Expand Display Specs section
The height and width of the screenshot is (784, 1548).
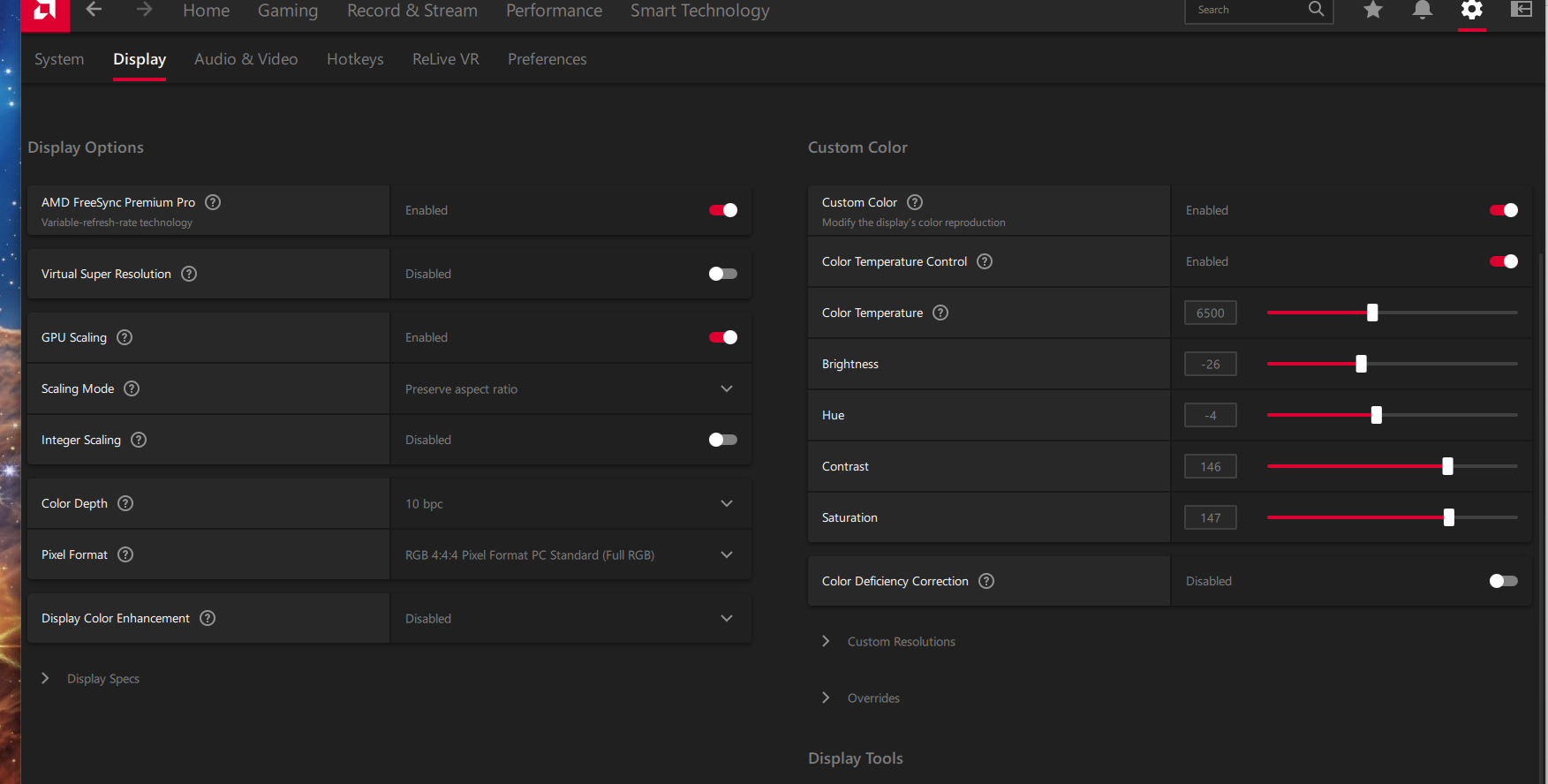91,678
